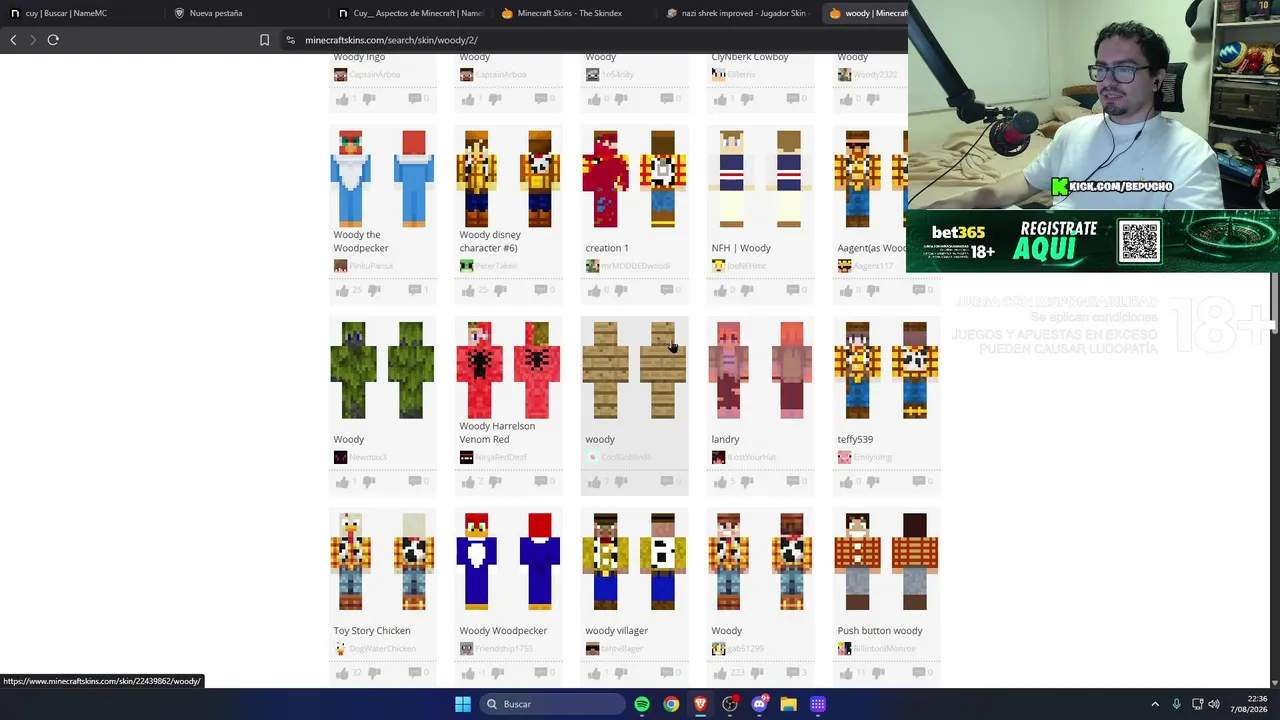Select the Woody Woodpecker blue skin thumbnail
1280x720 pixels.
(508, 561)
